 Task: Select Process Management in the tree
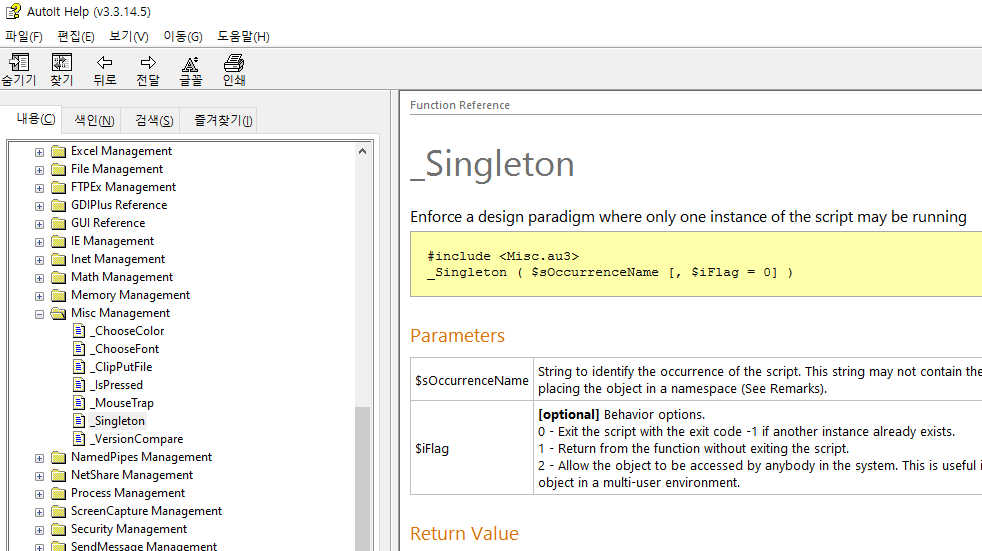[128, 493]
